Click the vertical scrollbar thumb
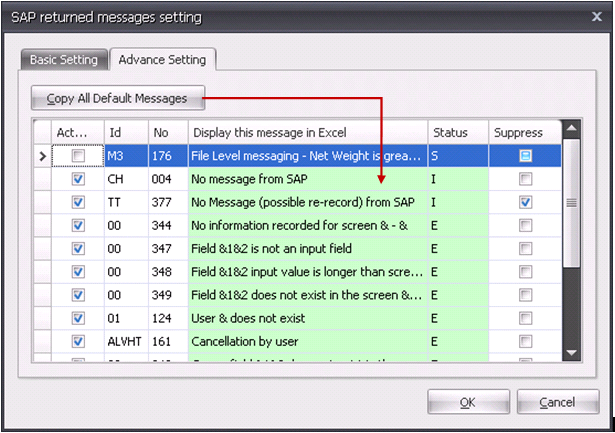This screenshot has width=615, height=433. pos(571,203)
